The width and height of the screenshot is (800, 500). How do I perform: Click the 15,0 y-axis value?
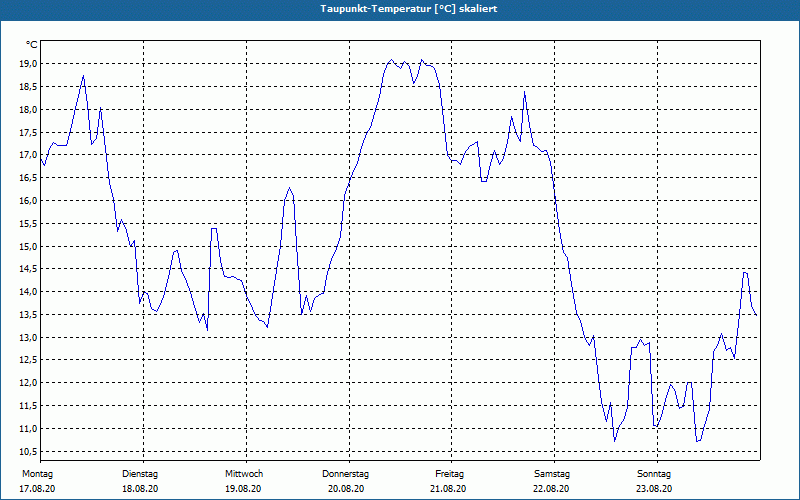click(29, 246)
